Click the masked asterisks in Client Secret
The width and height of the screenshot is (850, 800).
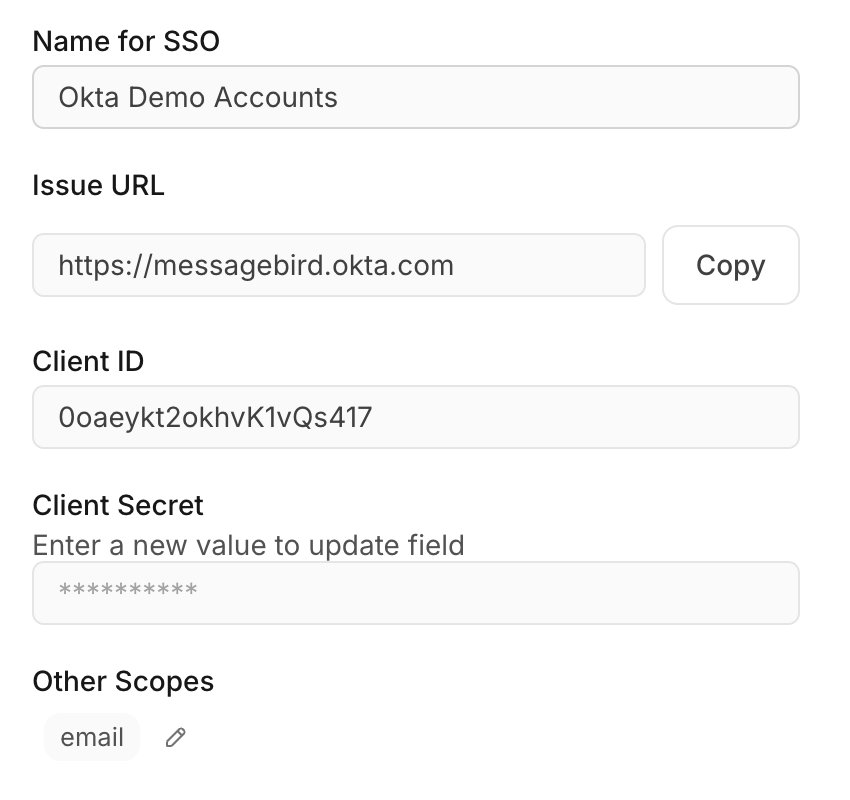coord(128,592)
